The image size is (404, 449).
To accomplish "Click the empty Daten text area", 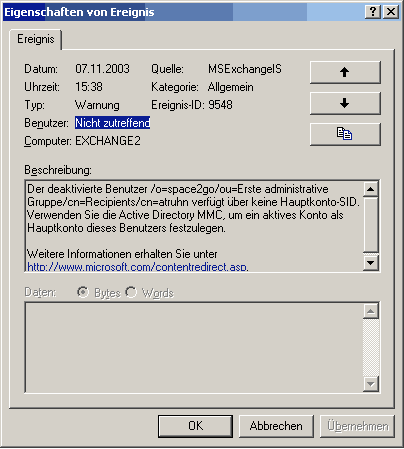I will click(x=194, y=347).
